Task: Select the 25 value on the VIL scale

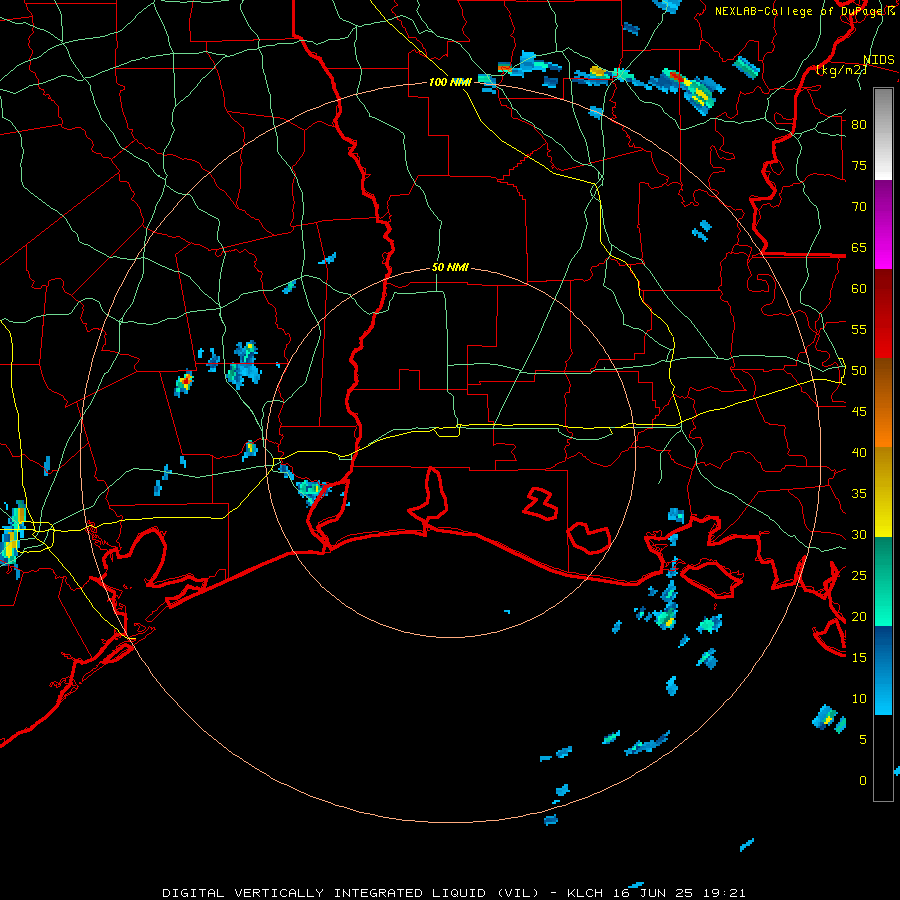Action: click(x=859, y=576)
